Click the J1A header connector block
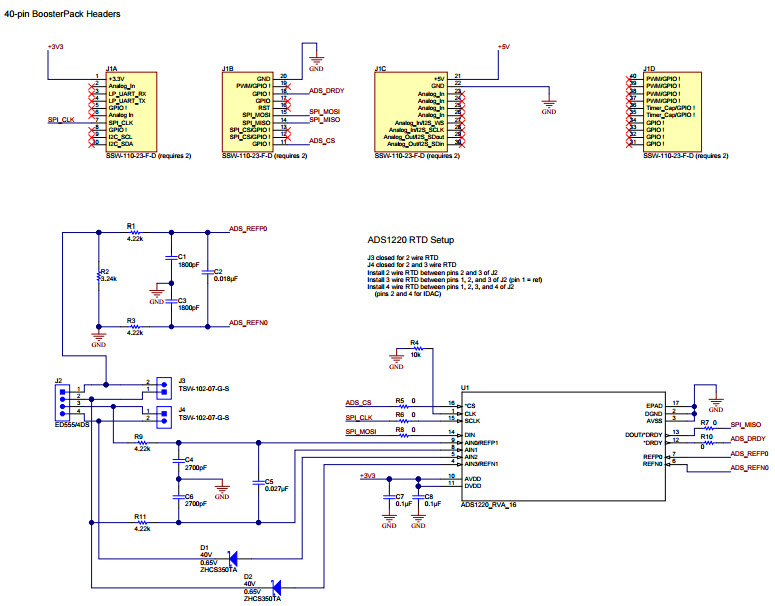Image resolution: width=775 pixels, height=606 pixels. click(131, 111)
